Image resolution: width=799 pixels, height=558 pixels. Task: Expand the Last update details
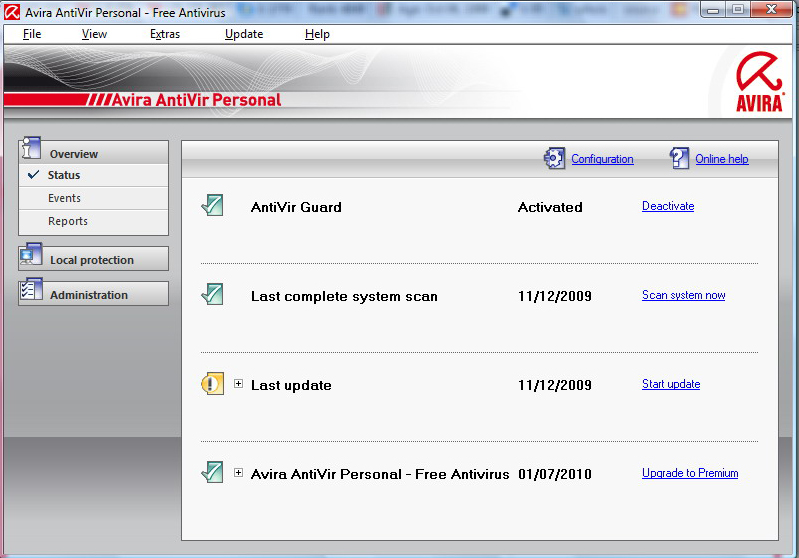pos(238,384)
